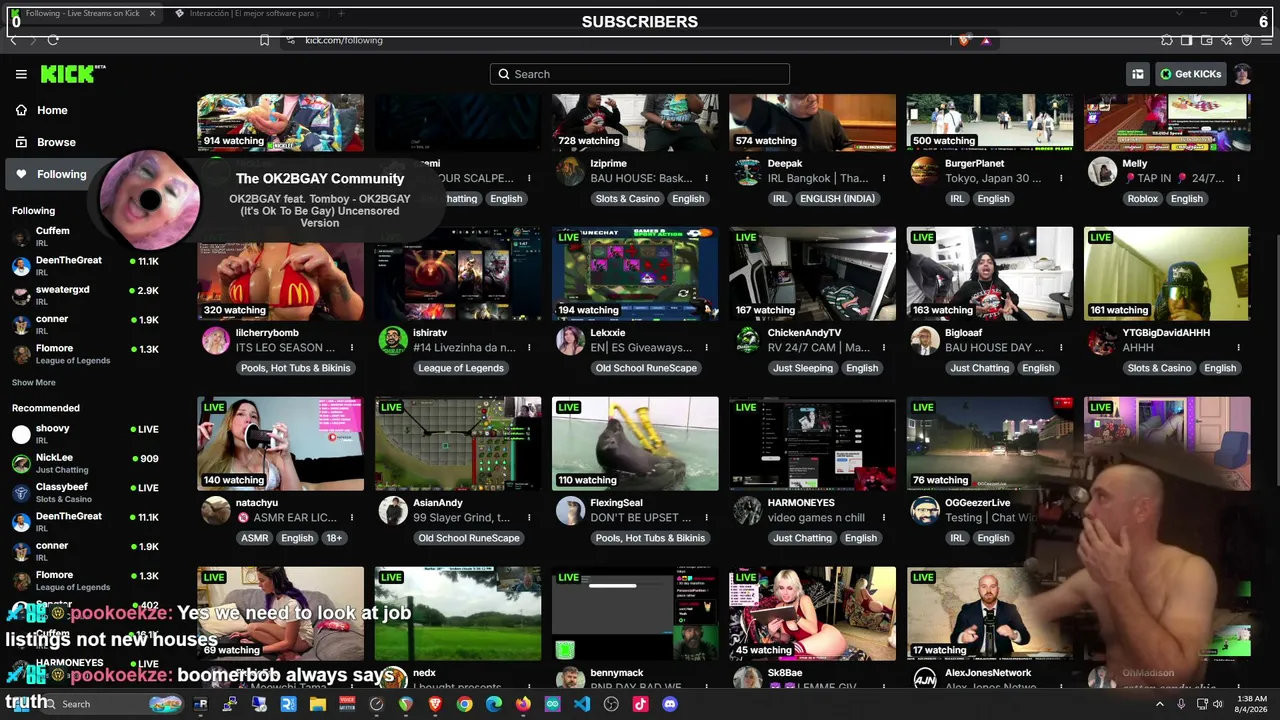Open Melly's channel avatar
The image size is (1280, 720).
point(1102,171)
